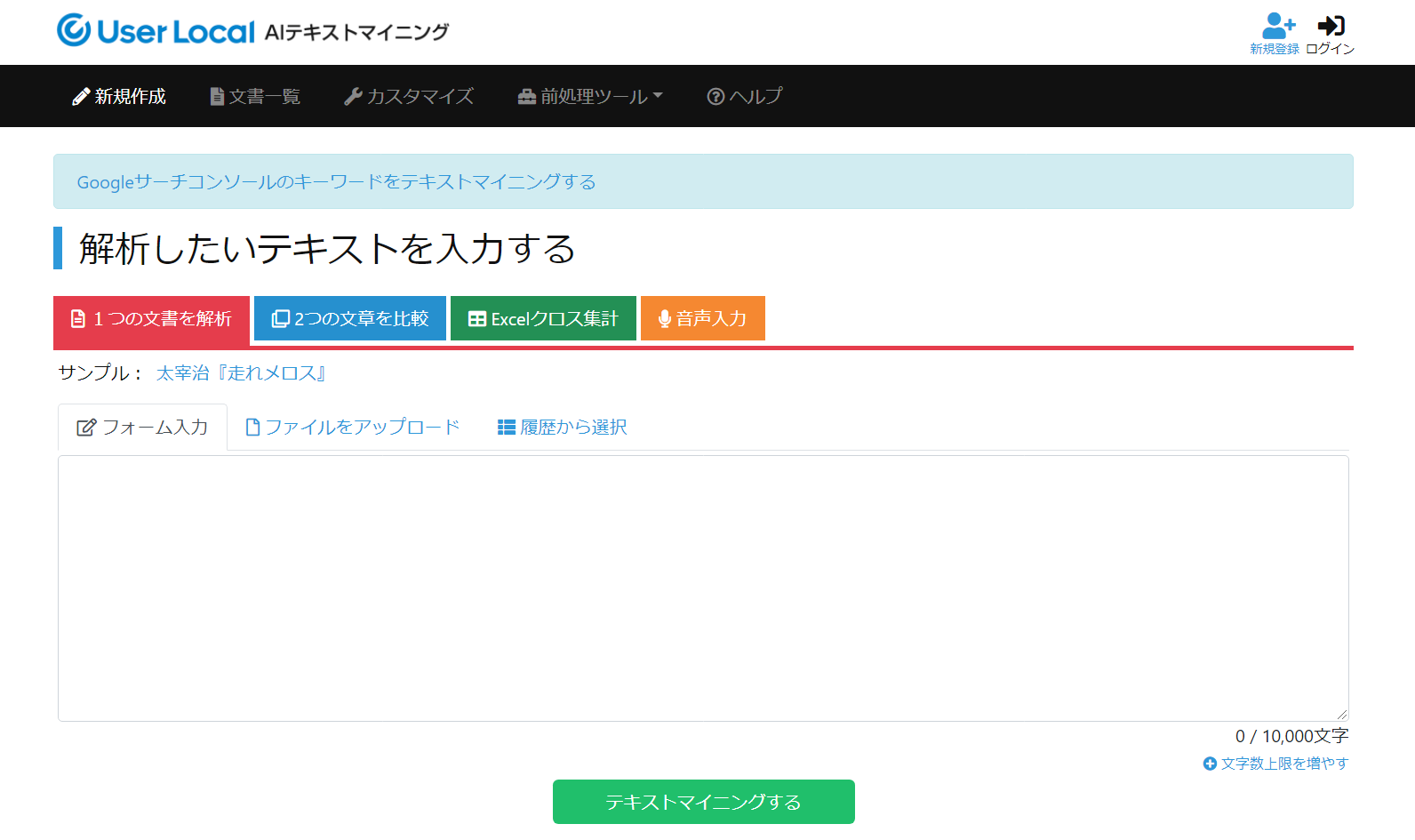The height and width of the screenshot is (840, 1415).
Task: Switch to ファイルをアップロード tab
Action: pos(353,428)
